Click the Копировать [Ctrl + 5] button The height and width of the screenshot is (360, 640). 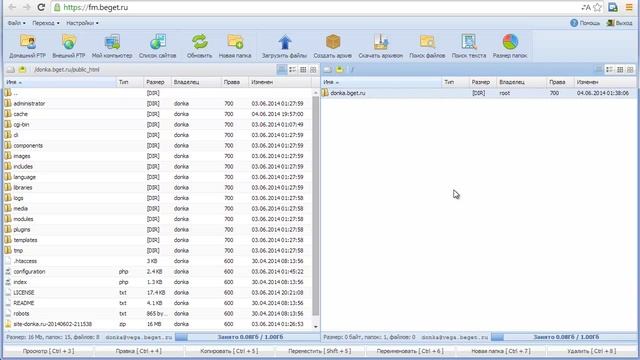pyautogui.click(x=229, y=351)
